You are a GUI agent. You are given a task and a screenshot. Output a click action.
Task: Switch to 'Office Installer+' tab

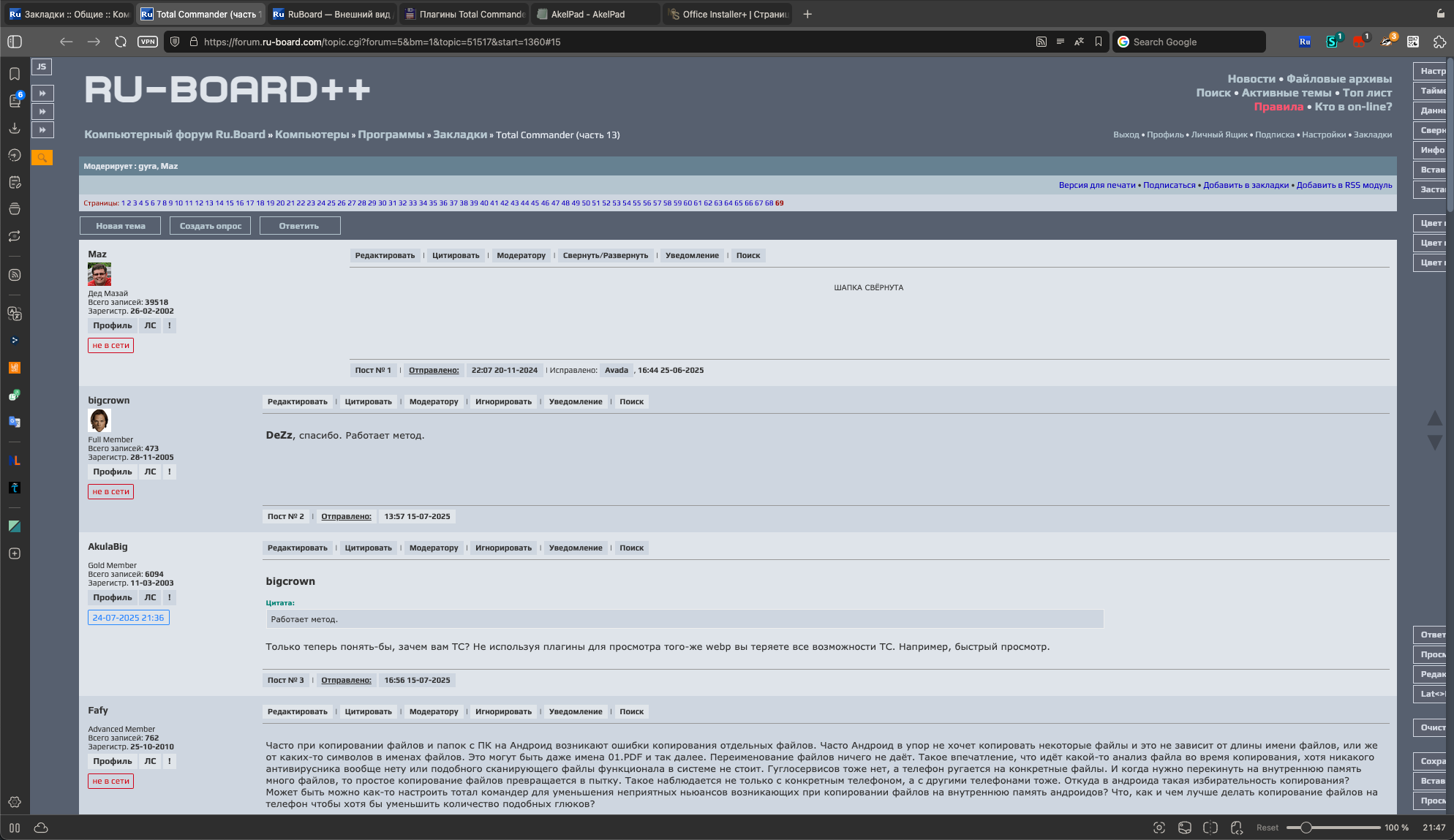[x=728, y=14]
